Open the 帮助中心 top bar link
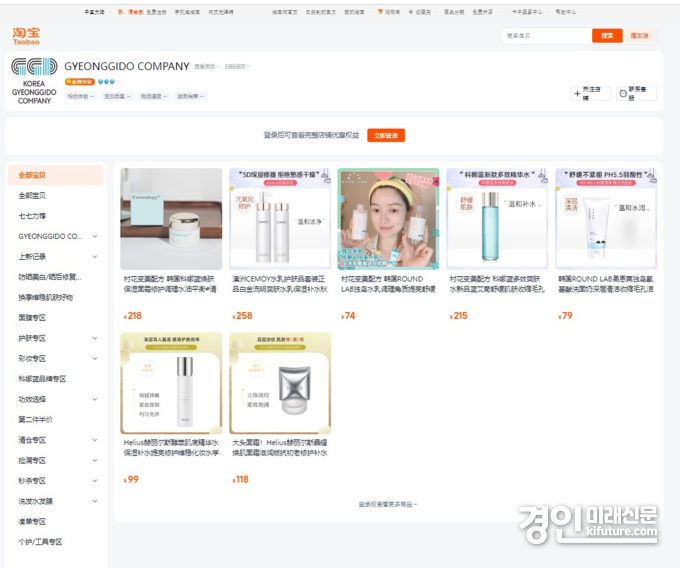680x568 pixels. (x=566, y=12)
